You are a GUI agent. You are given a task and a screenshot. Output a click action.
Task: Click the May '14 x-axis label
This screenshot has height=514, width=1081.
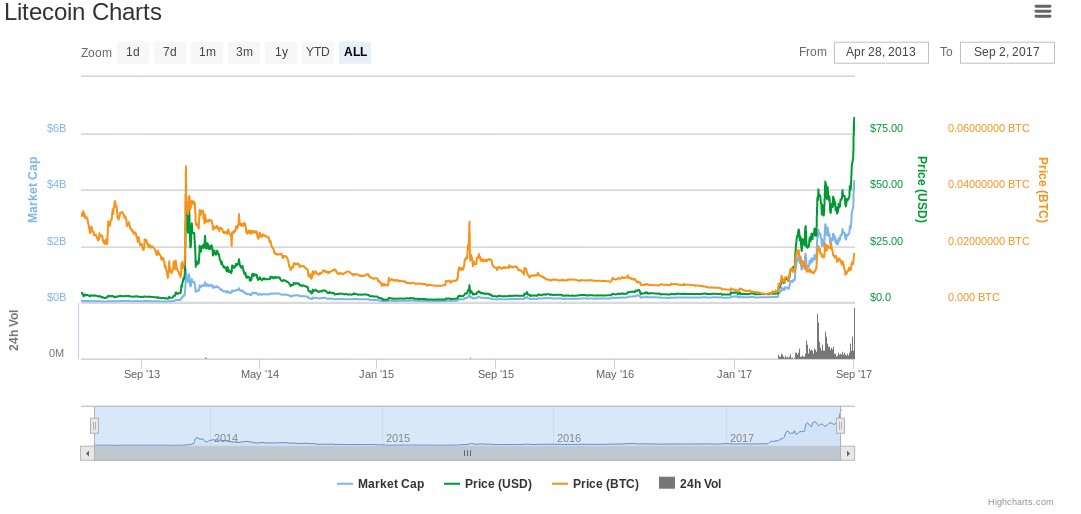pyautogui.click(x=261, y=374)
